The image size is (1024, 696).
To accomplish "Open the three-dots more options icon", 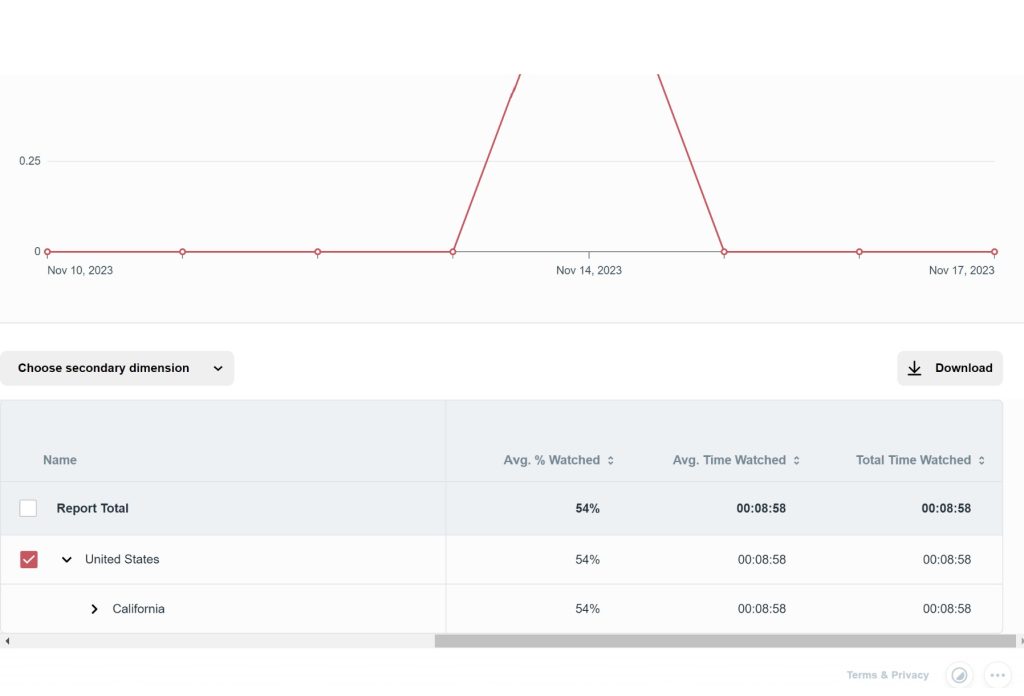I will (x=997, y=675).
